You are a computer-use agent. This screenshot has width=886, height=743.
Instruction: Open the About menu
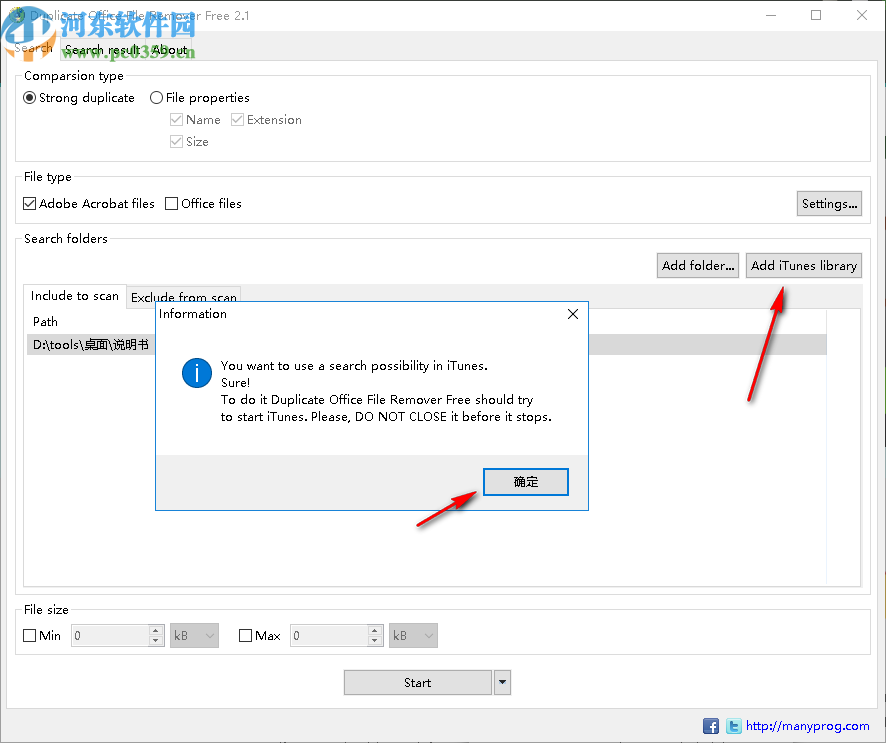[x=169, y=49]
